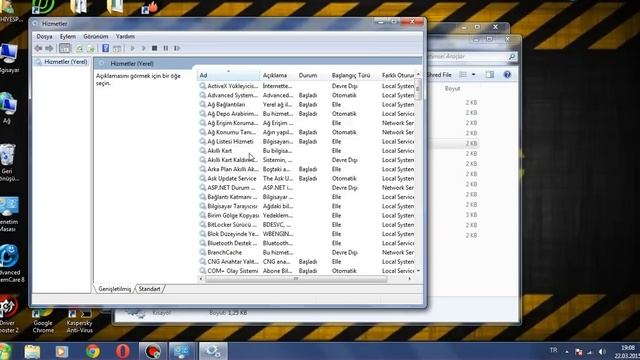Sort by Başlangıç Türü column header
This screenshot has height=360, width=640.
point(354,75)
